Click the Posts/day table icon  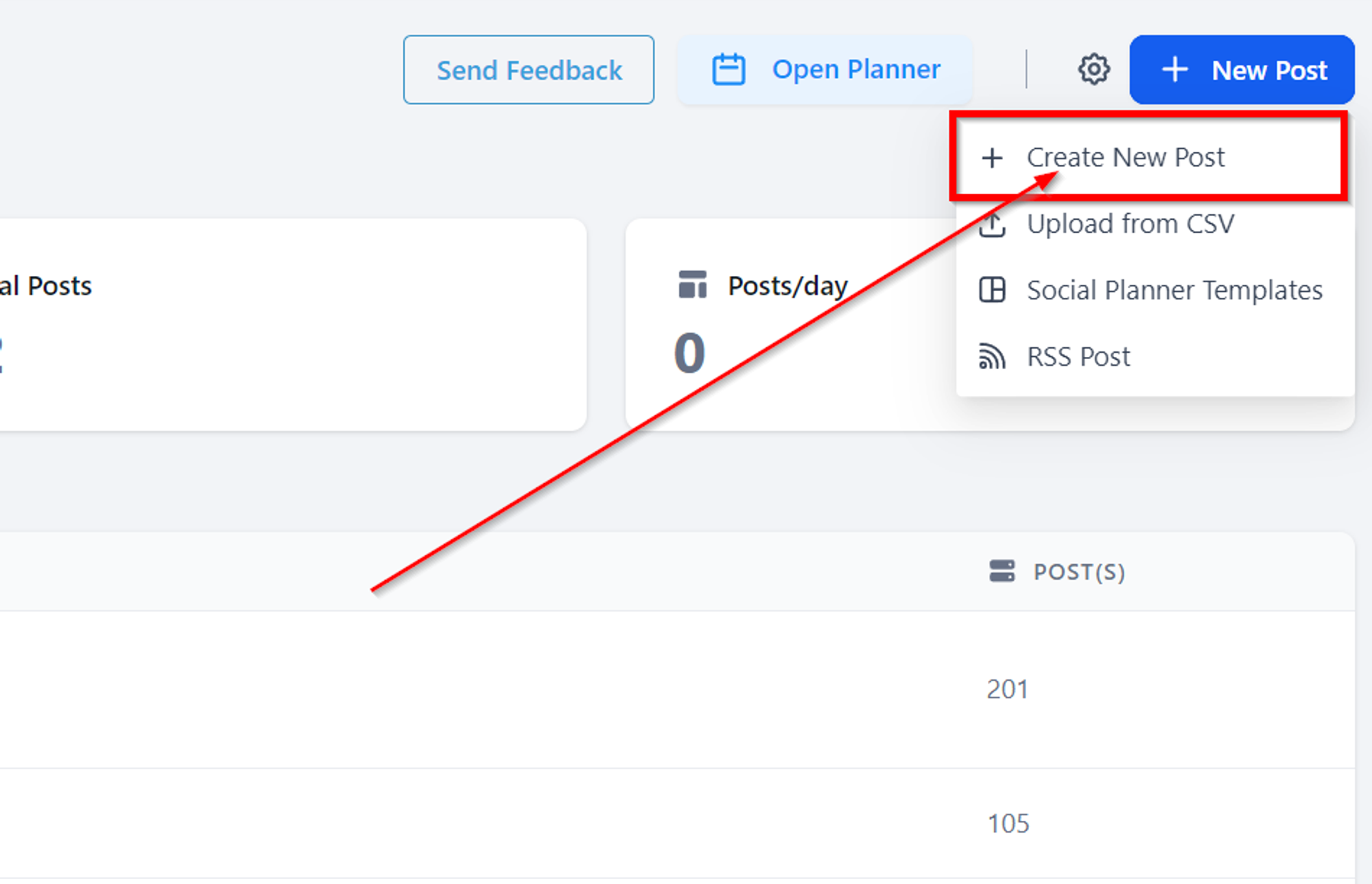pyautogui.click(x=692, y=285)
